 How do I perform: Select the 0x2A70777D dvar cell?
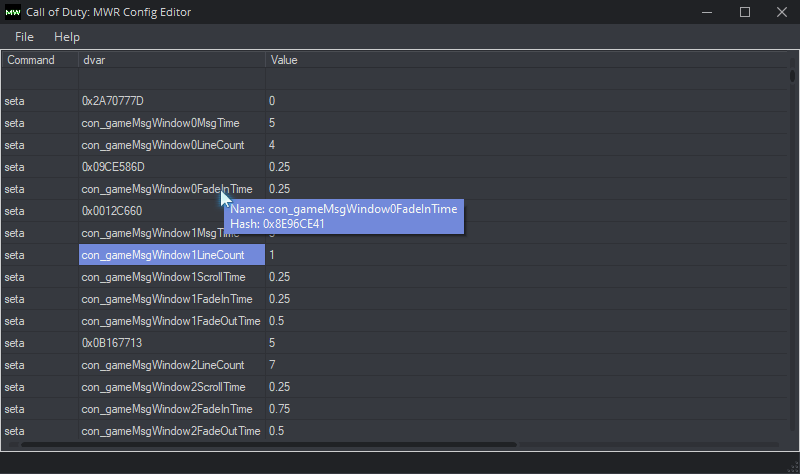(172, 101)
